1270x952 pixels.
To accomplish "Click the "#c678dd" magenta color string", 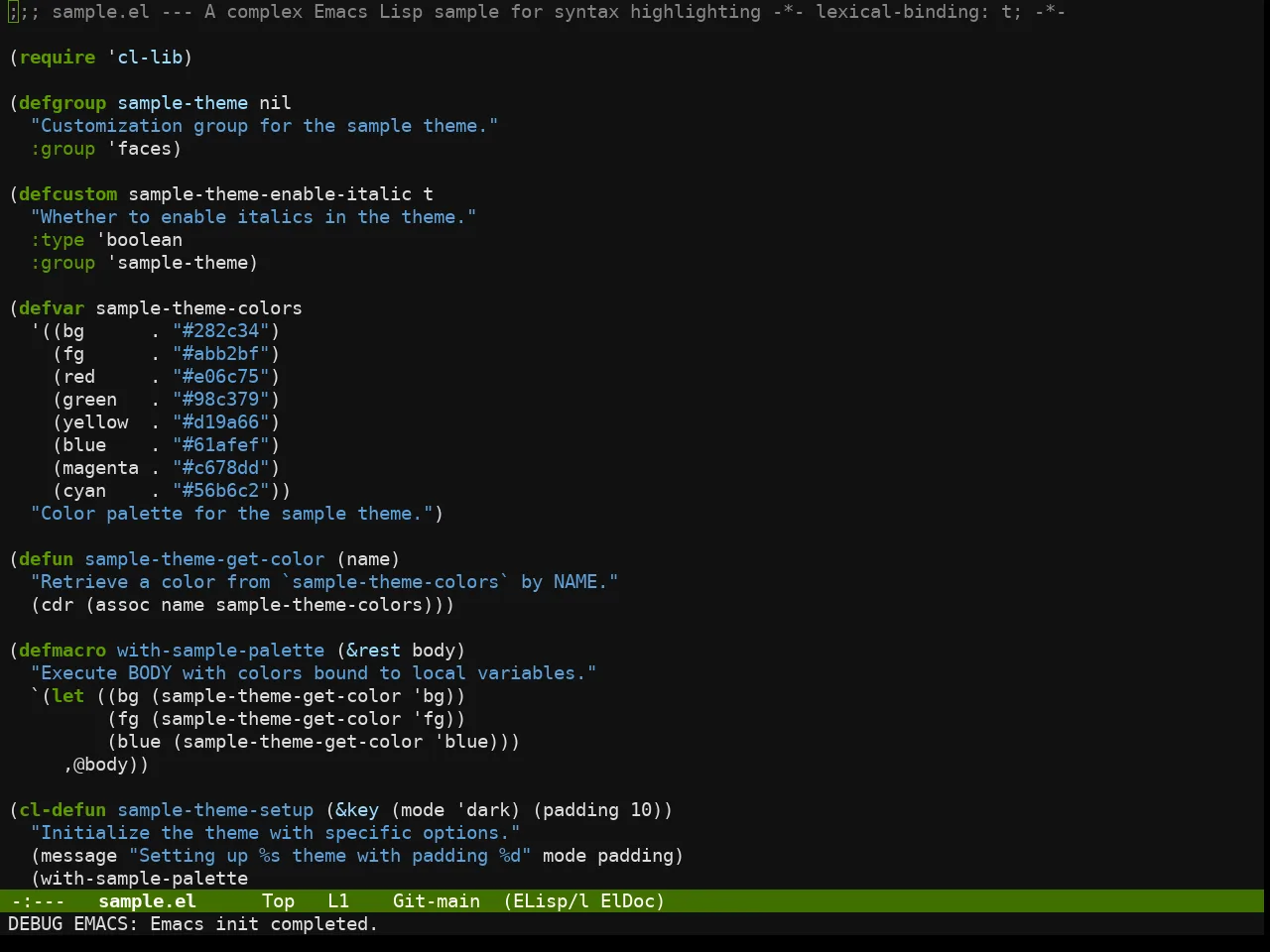I will tap(221, 468).
